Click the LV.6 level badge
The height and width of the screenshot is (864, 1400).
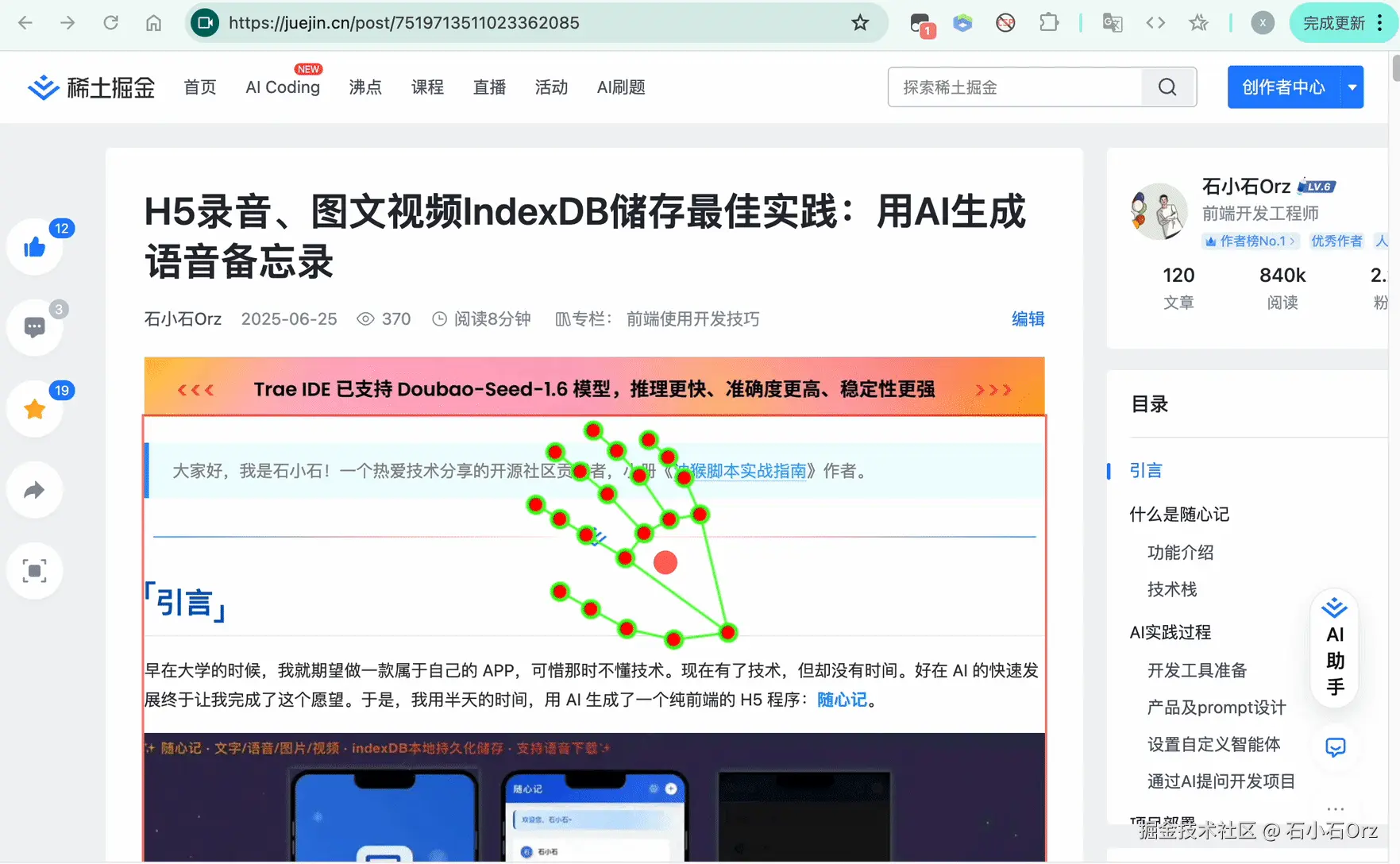(1317, 187)
